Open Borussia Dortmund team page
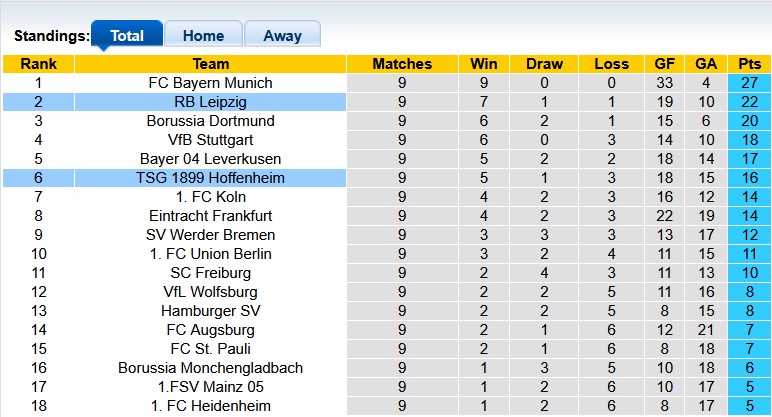Image resolution: width=772 pixels, height=417 pixels. 210,121
